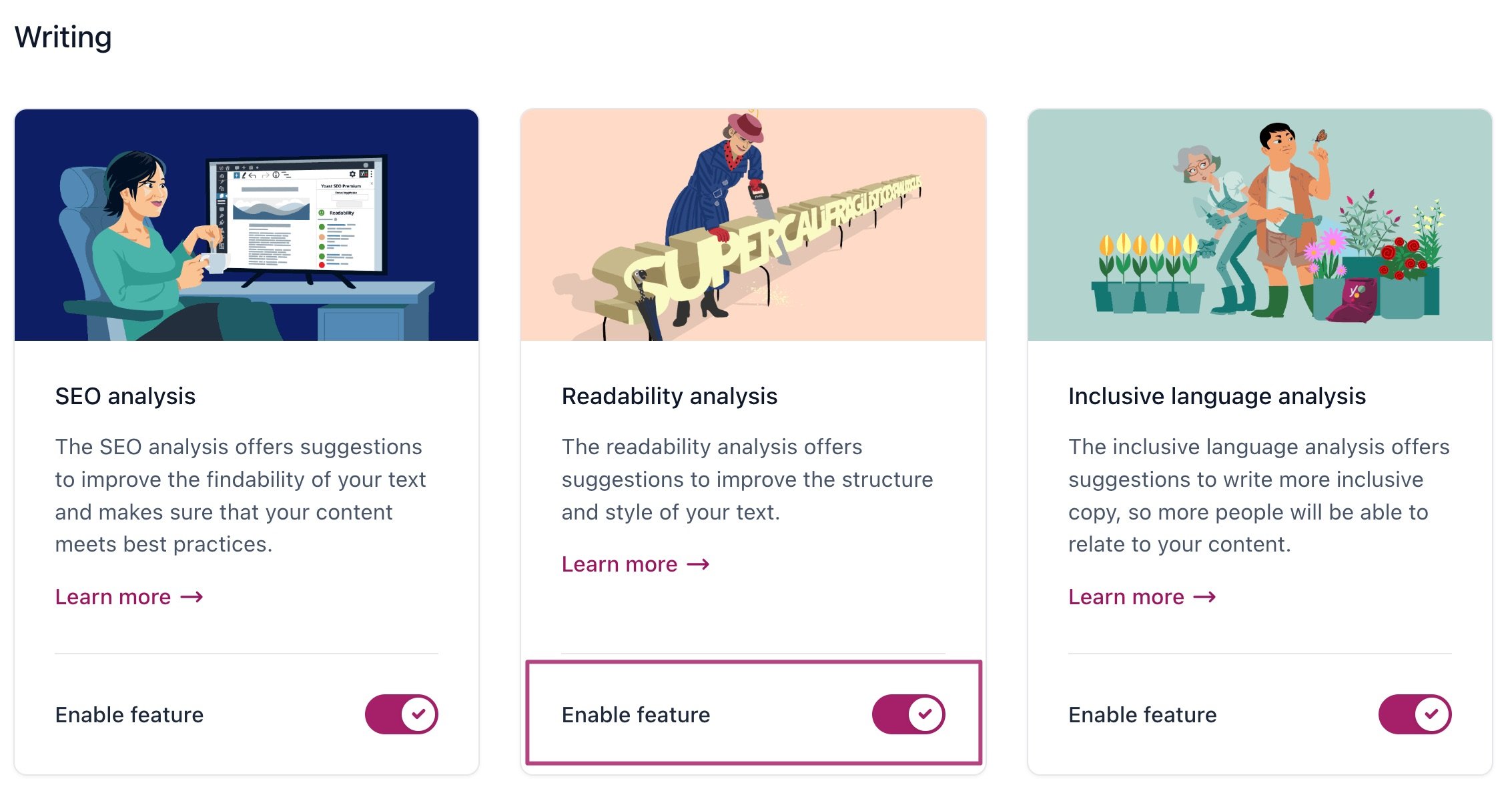1512x795 pixels.
Task: Follow Learn more for Inclusive language analysis
Action: (1126, 597)
